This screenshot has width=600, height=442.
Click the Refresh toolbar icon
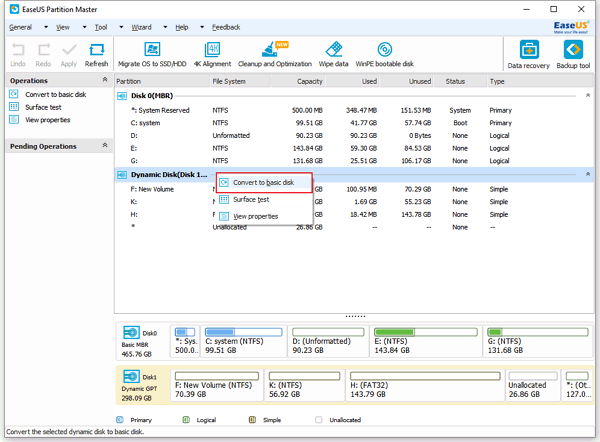[x=96, y=55]
